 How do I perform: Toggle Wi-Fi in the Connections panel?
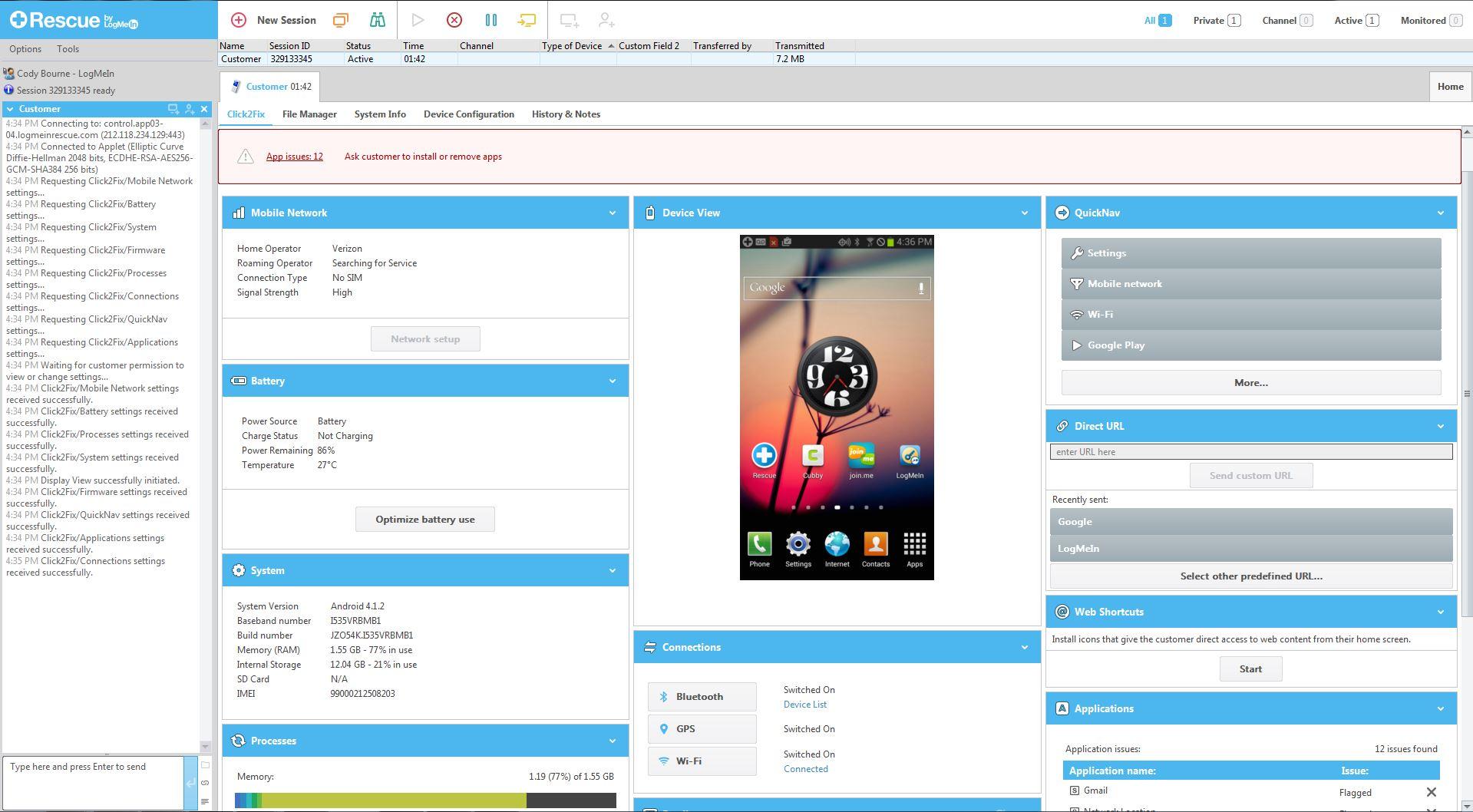[701, 761]
